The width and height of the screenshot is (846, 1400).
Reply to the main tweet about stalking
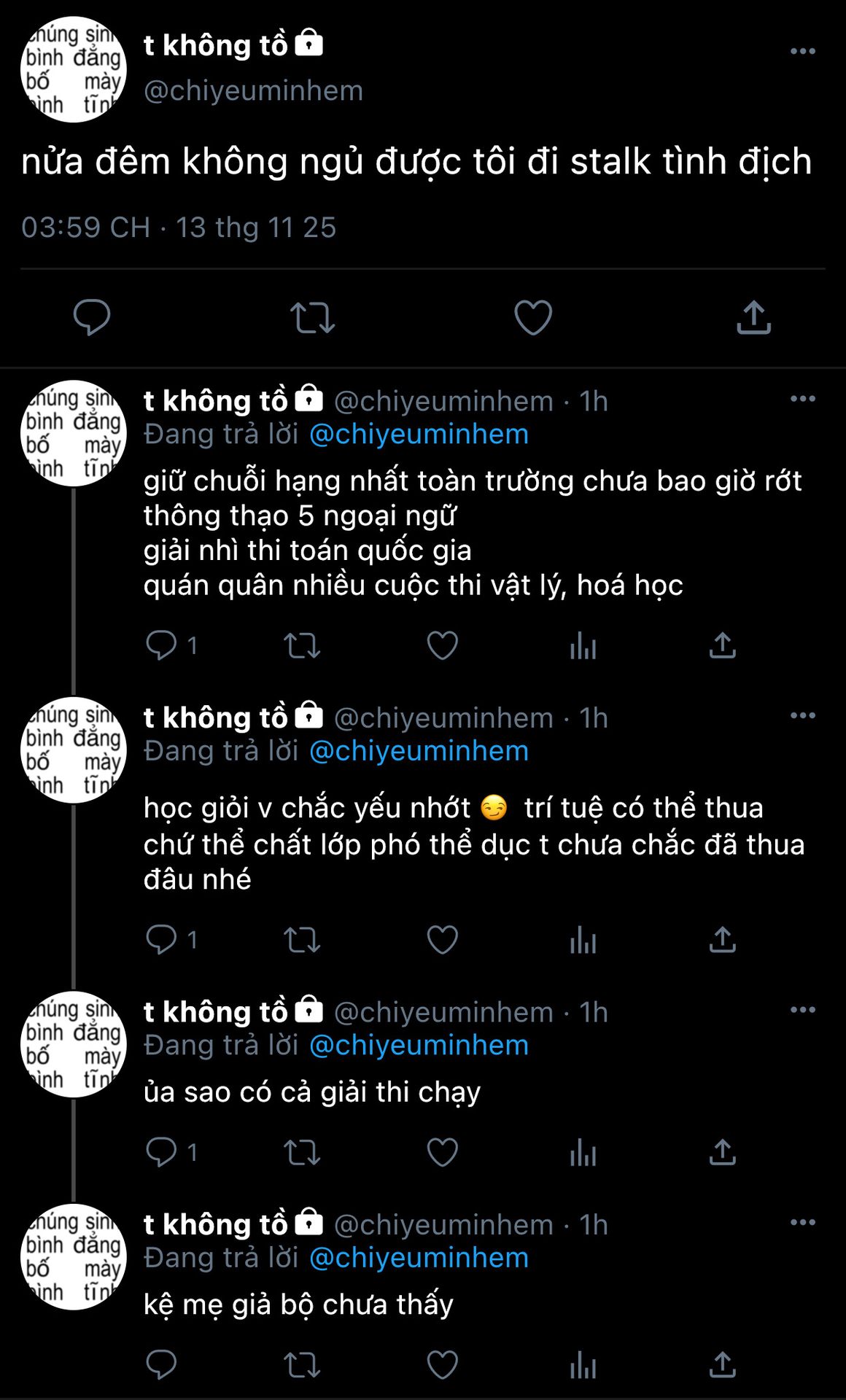pos(92,317)
